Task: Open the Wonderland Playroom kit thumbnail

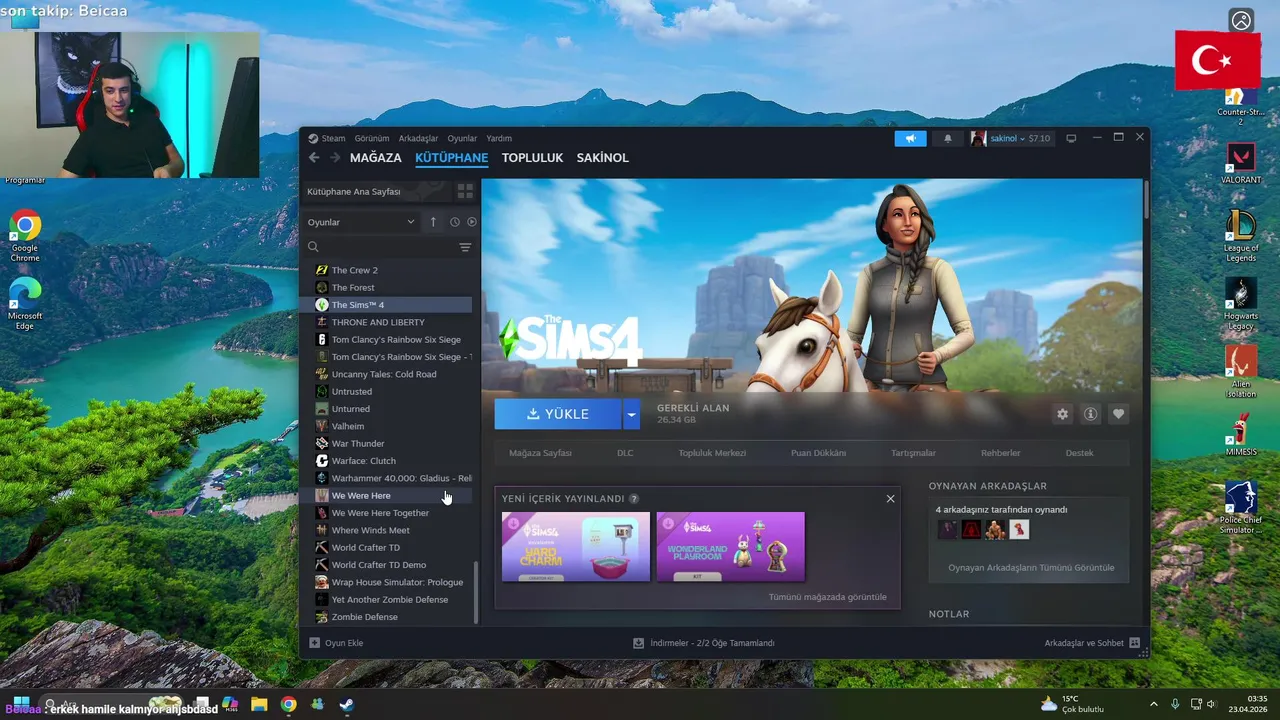Action: pos(730,547)
